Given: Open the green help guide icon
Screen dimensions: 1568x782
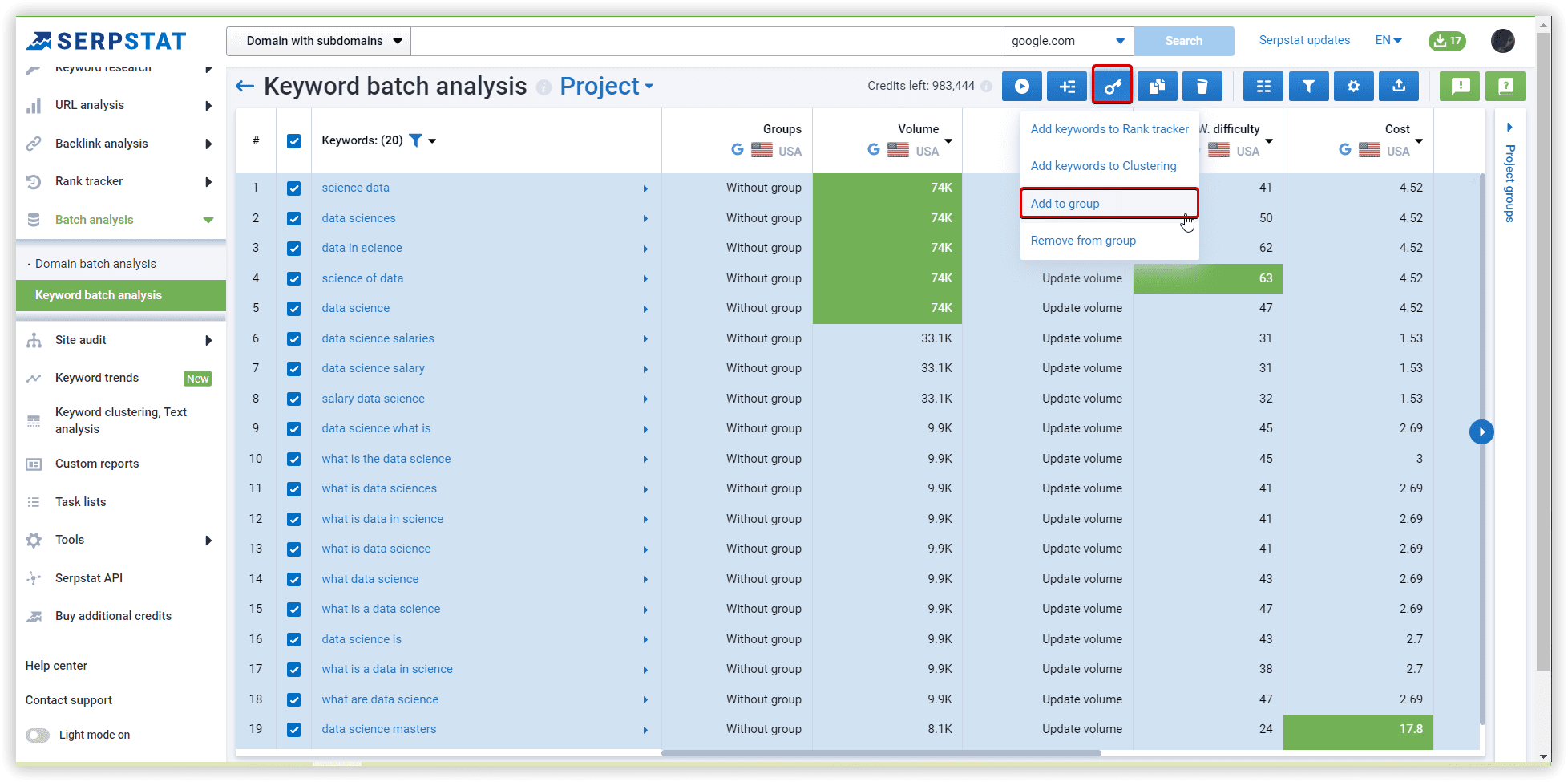Looking at the screenshot, I should point(1505,86).
